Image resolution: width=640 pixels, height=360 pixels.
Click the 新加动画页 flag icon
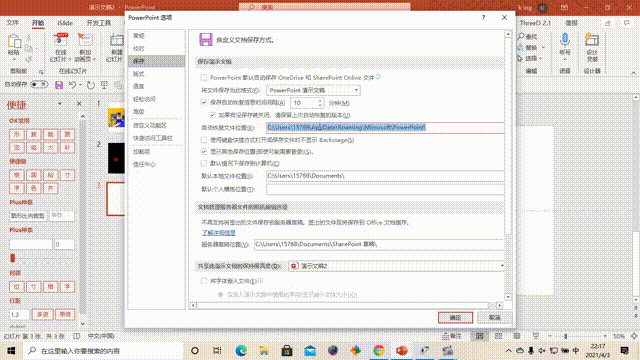click(x=85, y=40)
